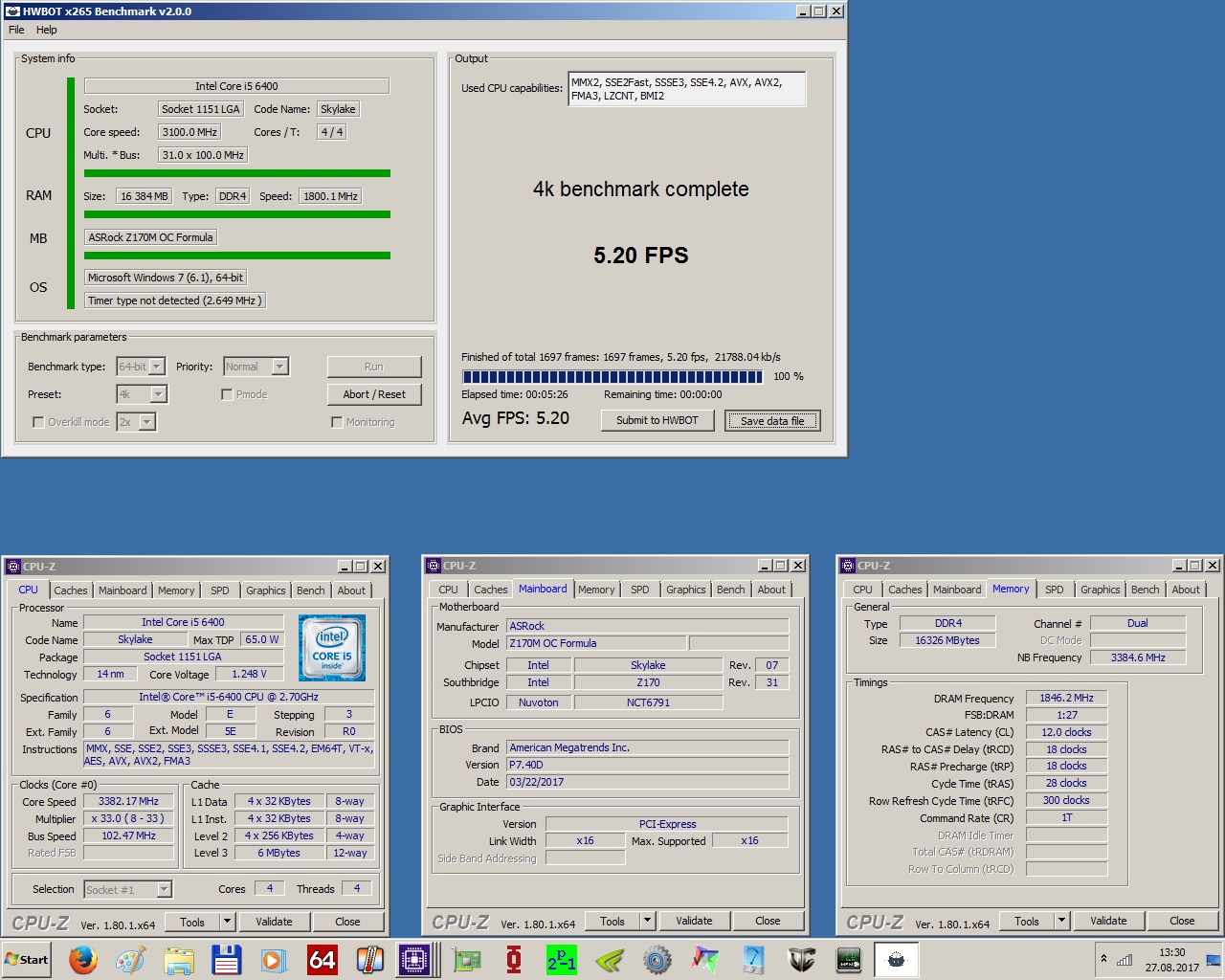Toggle the Monitoring checkbox
This screenshot has height=980, width=1225.
tap(337, 422)
